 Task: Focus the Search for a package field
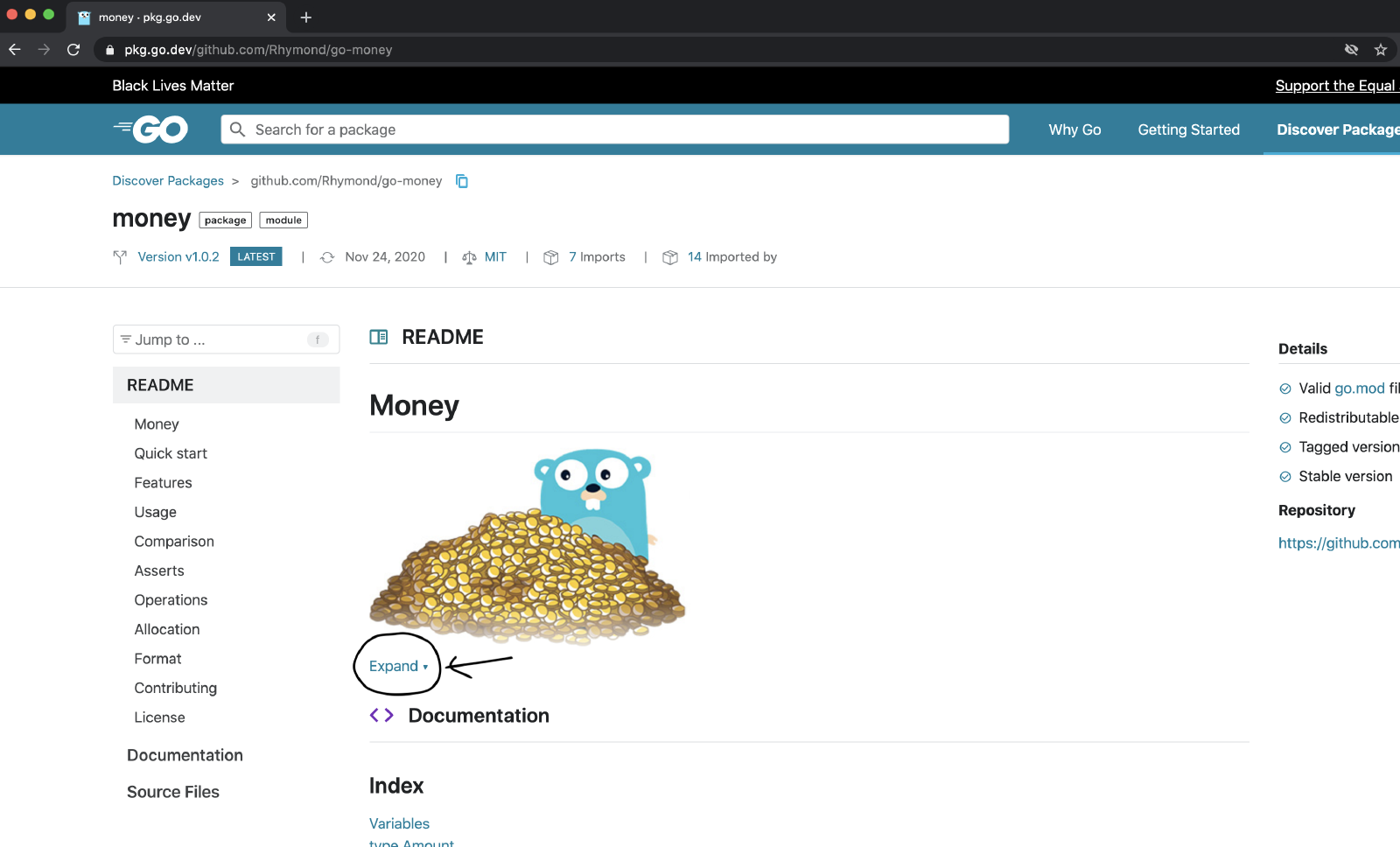pyautogui.click(x=614, y=129)
